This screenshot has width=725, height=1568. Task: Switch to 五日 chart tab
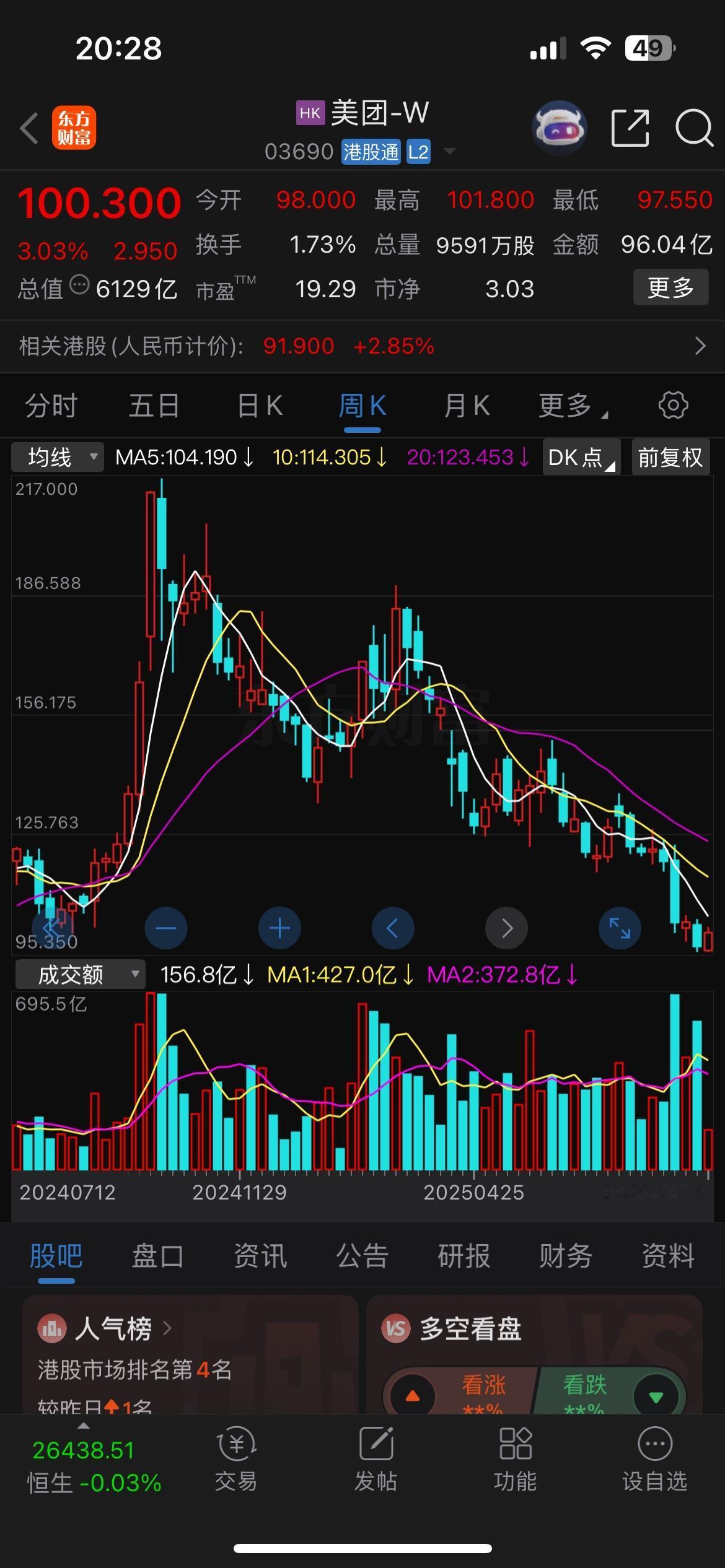(x=154, y=406)
